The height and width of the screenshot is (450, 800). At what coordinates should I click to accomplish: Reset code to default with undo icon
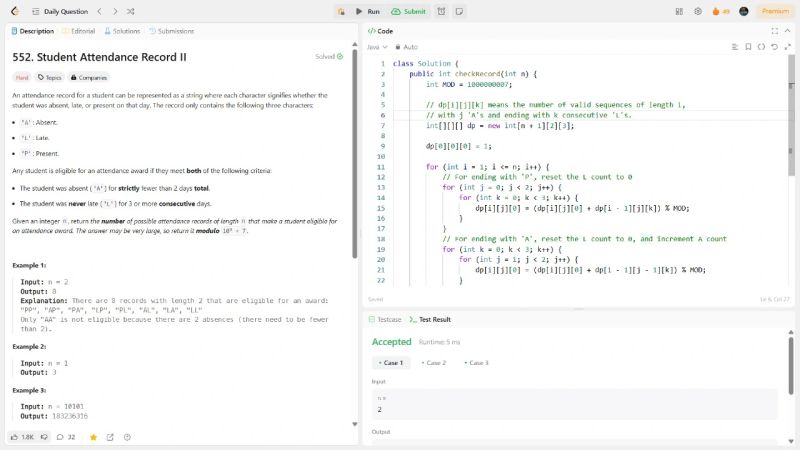pyautogui.click(x=774, y=47)
